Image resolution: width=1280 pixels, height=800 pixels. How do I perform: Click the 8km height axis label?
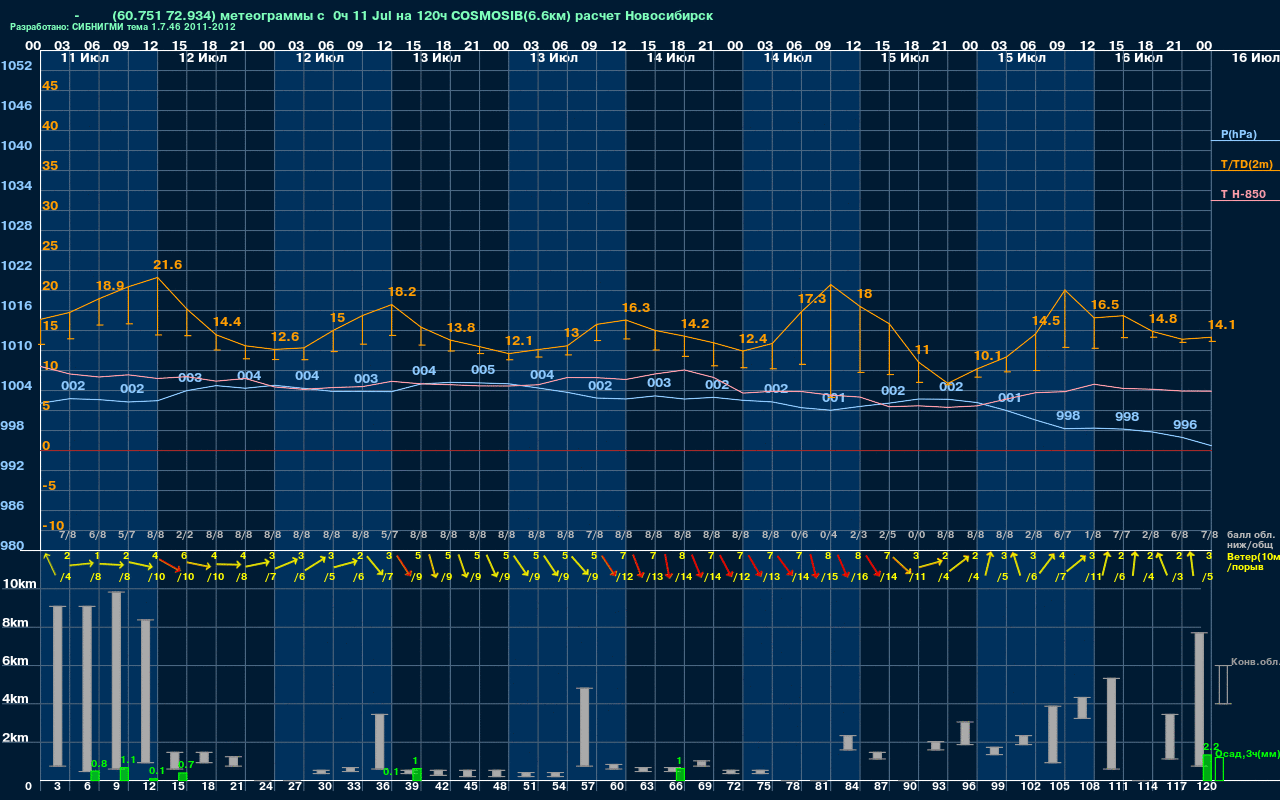pyautogui.click(x=17, y=623)
